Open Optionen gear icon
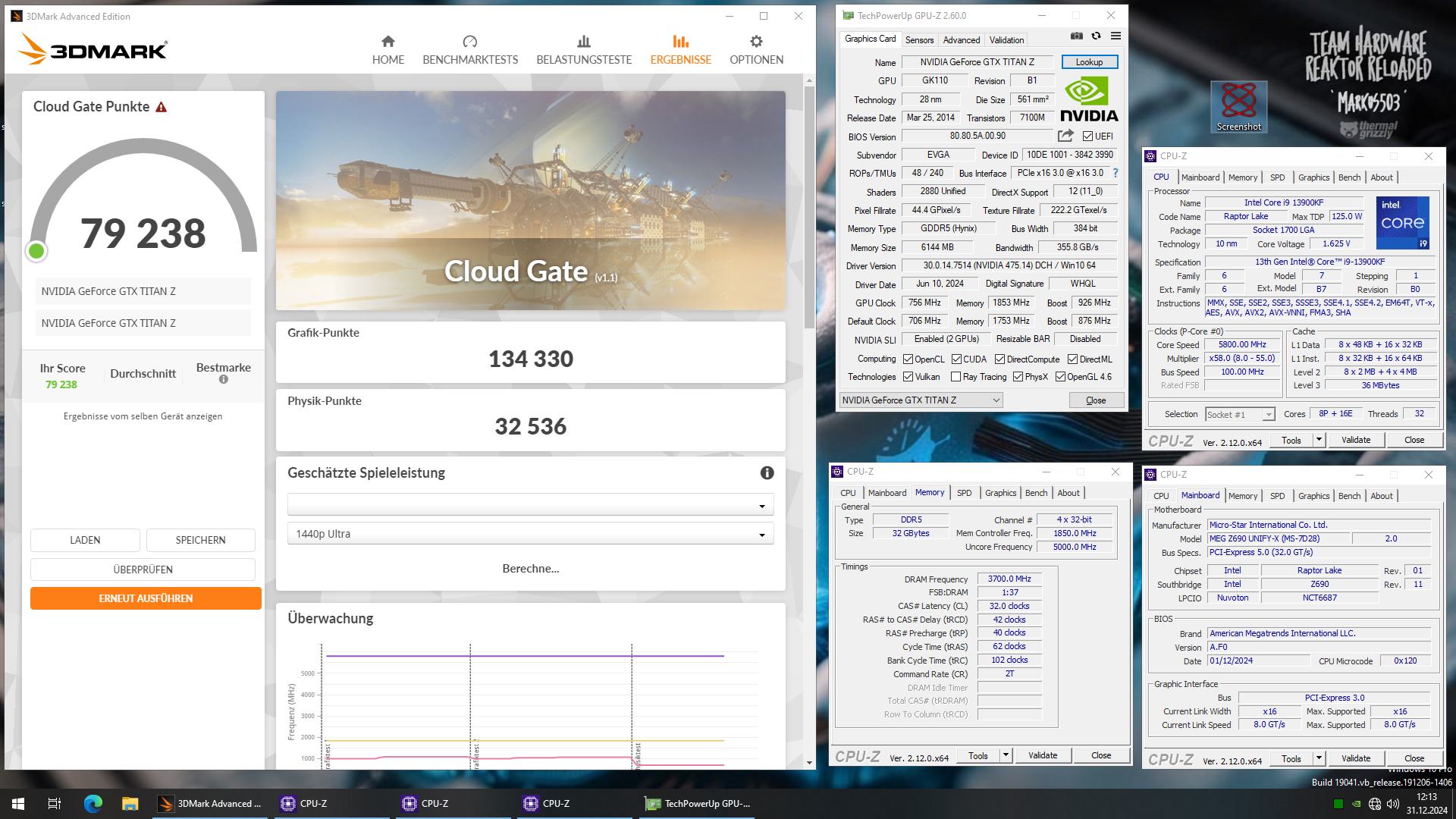Image resolution: width=1456 pixels, height=819 pixels. pos(756,42)
